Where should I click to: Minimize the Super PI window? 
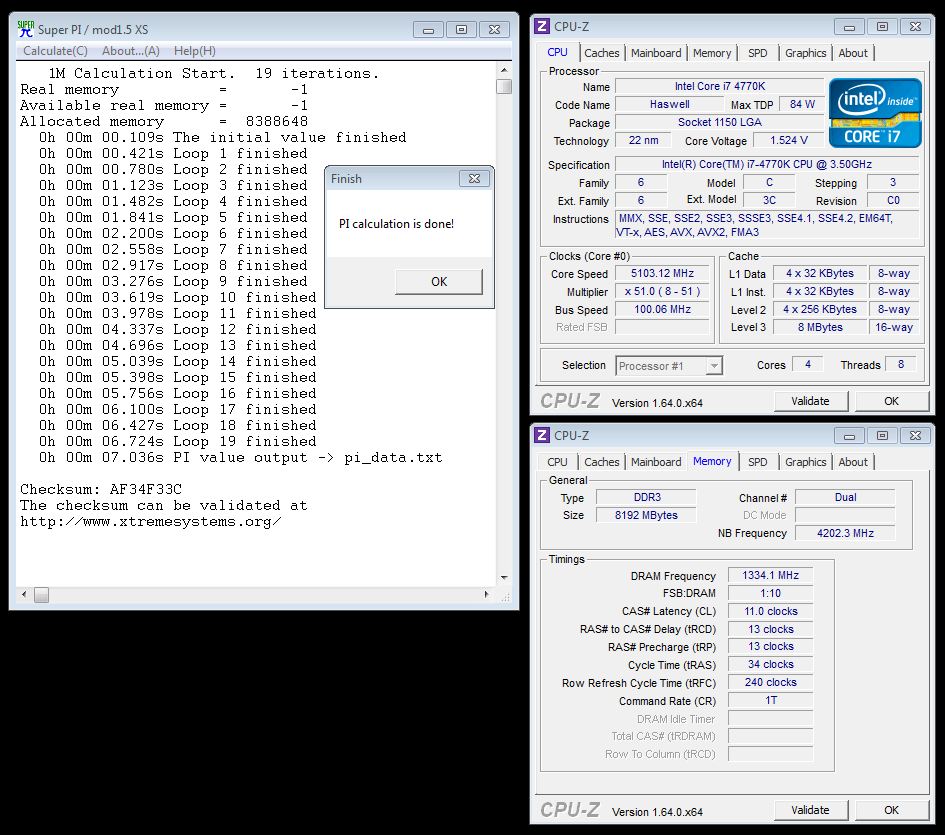click(x=428, y=30)
